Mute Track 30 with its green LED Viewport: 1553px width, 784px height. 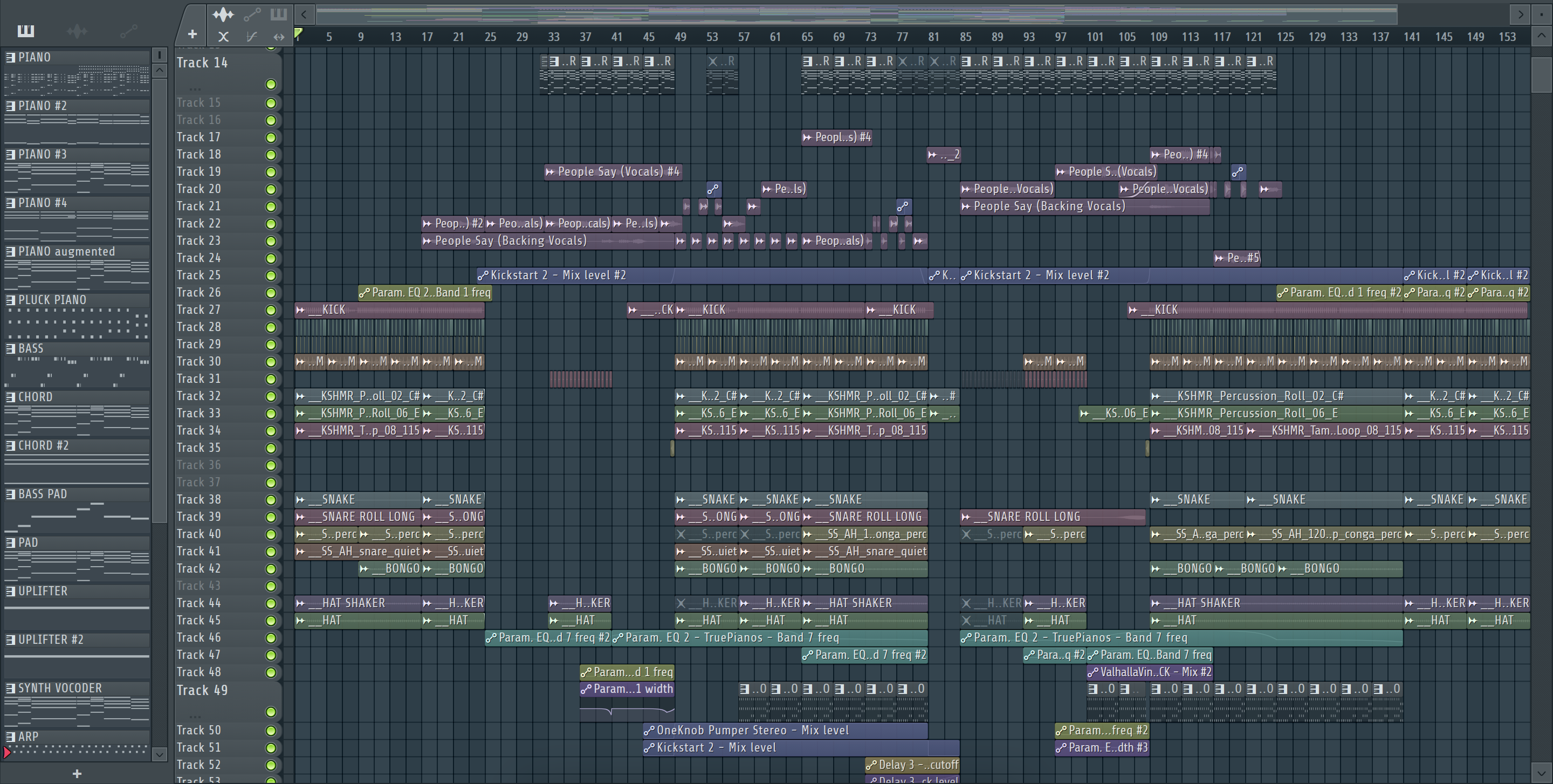tap(271, 362)
